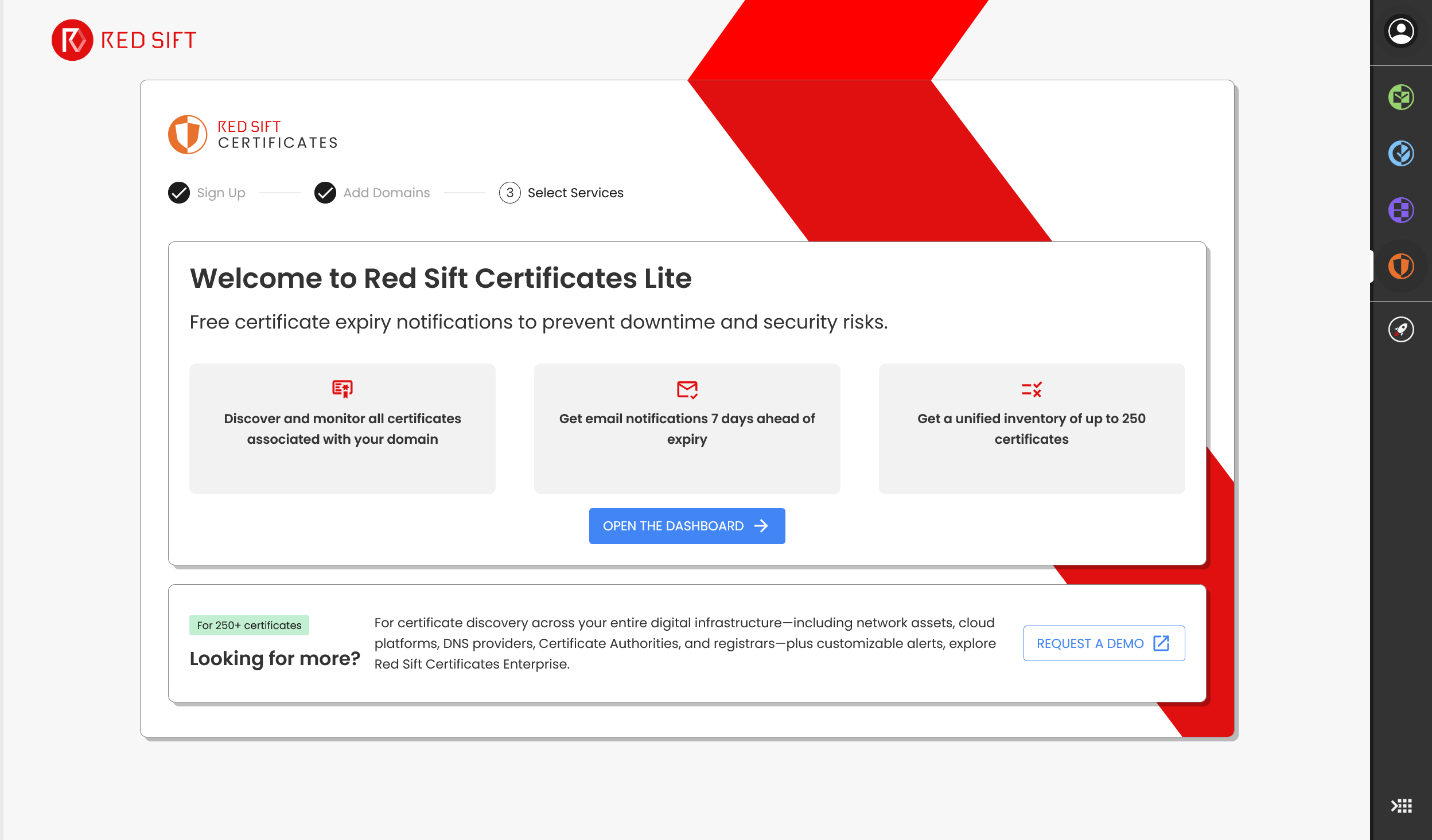
Task: Go to the Add Domains step label
Action: click(x=387, y=193)
